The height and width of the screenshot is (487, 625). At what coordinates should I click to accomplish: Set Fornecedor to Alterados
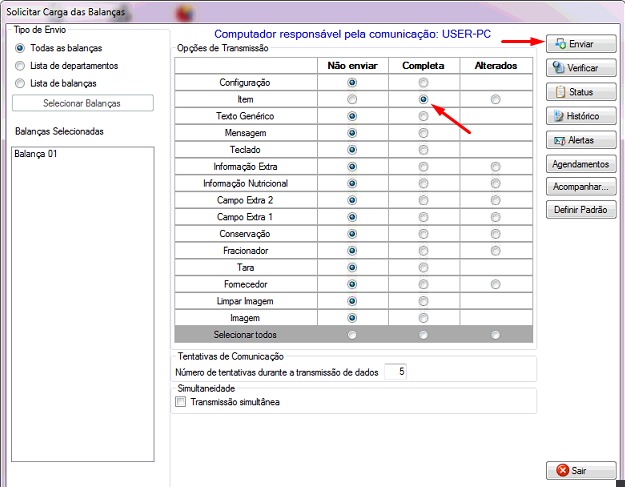(495, 284)
